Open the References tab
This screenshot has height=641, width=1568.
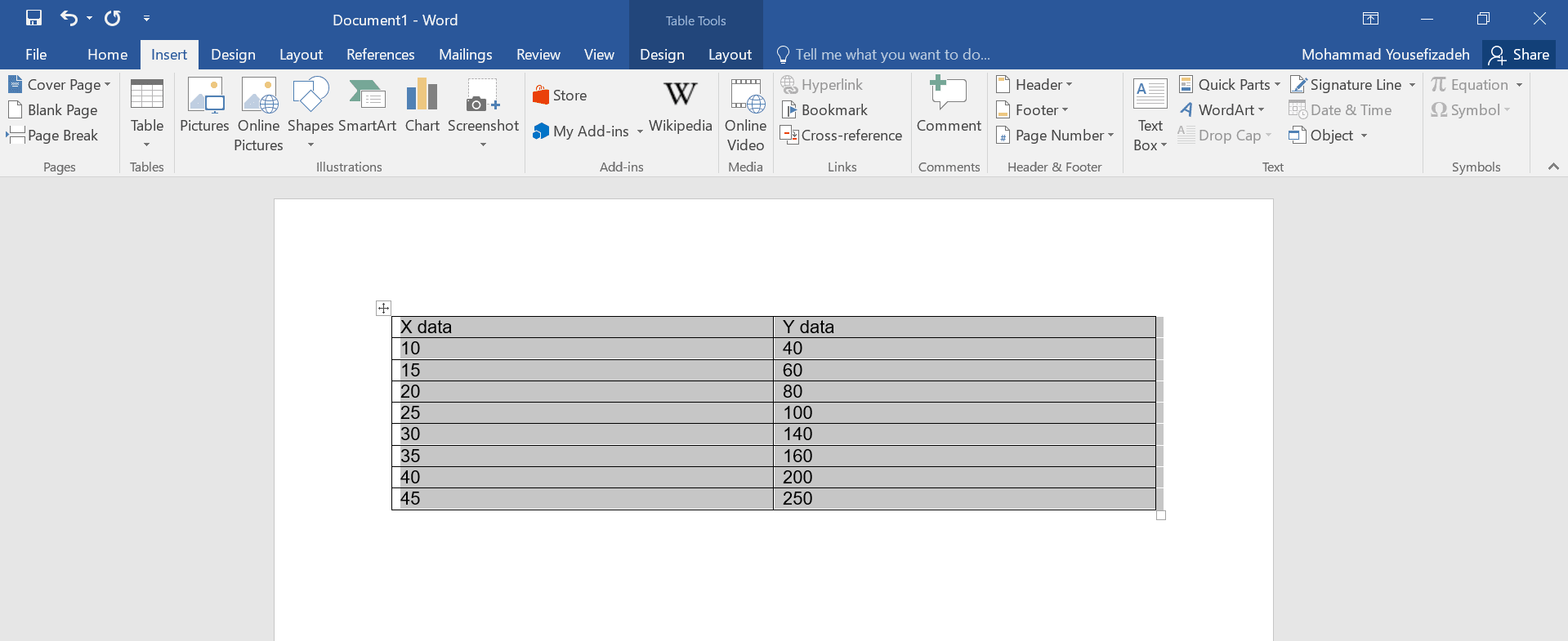click(380, 55)
